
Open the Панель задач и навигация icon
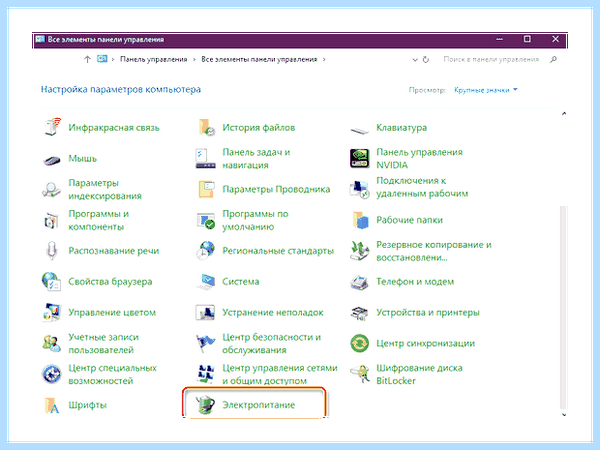click(206, 158)
